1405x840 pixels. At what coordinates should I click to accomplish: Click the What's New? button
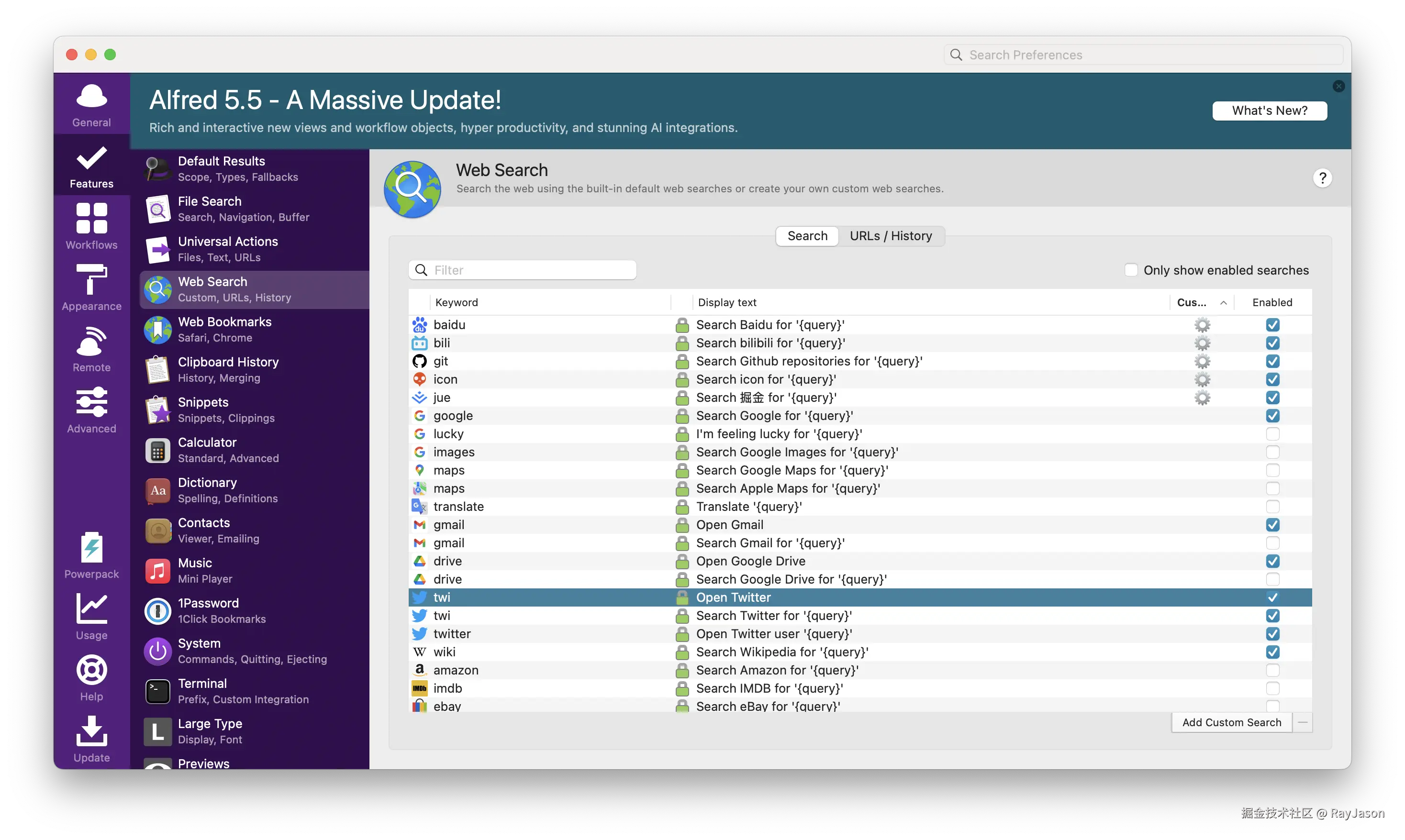point(1269,111)
